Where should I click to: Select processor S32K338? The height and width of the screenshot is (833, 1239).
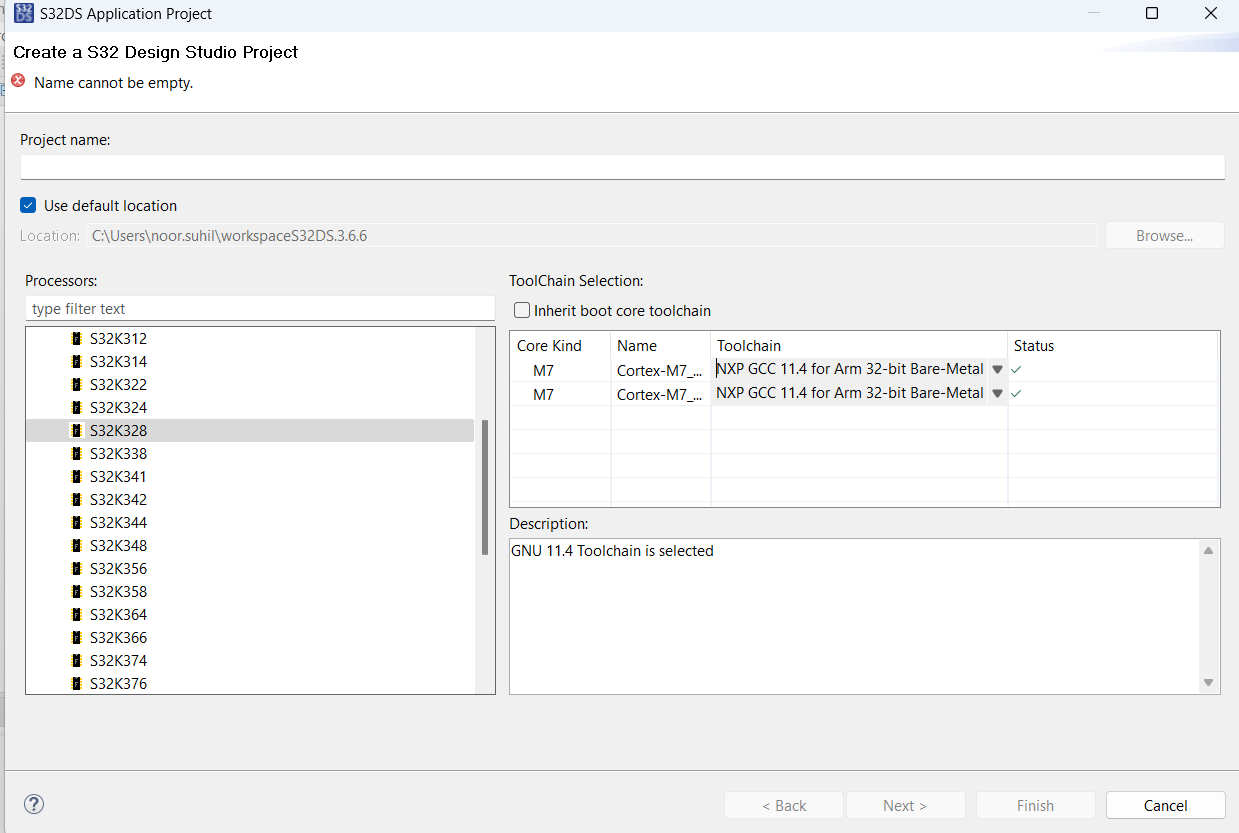118,454
